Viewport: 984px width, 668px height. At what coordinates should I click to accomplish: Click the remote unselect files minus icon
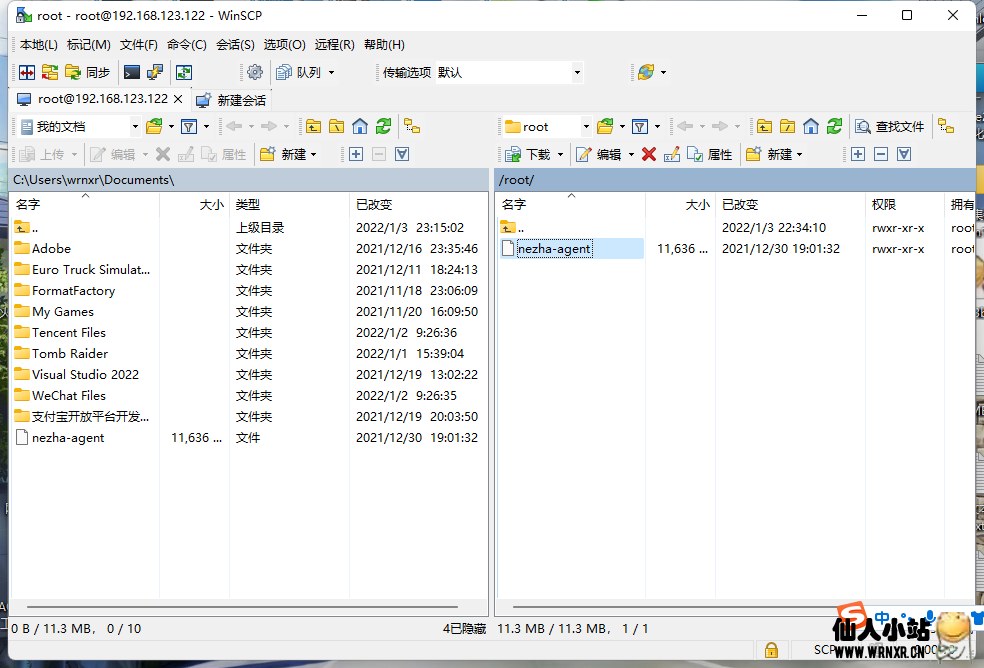881,154
